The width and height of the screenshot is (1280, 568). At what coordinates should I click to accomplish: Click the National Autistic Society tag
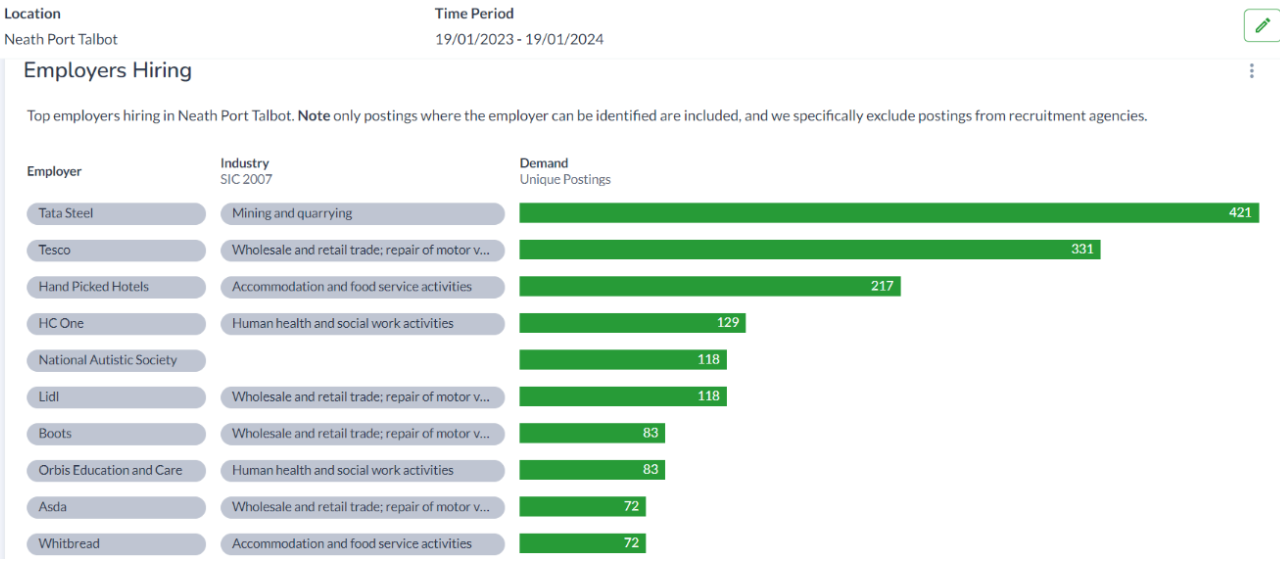pos(116,360)
